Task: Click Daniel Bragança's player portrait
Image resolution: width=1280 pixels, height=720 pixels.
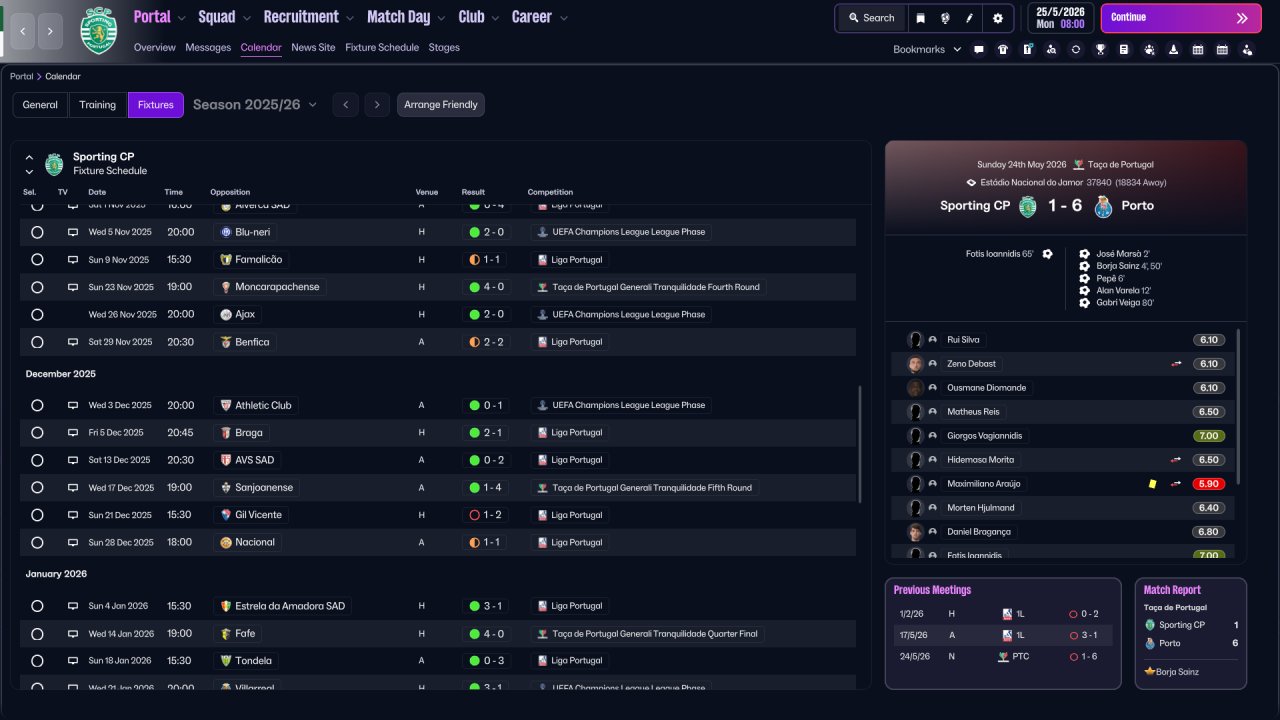Action: click(x=914, y=532)
